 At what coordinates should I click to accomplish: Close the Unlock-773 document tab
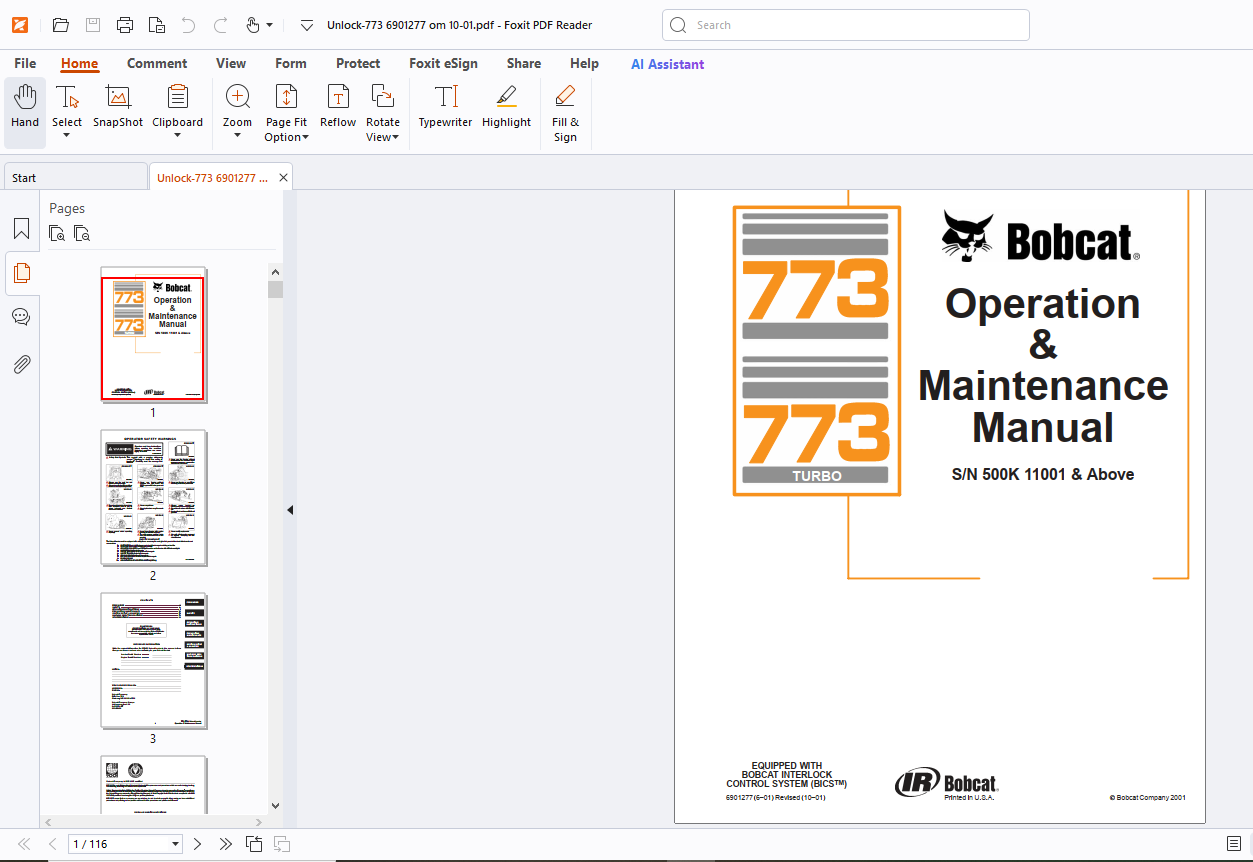coord(283,178)
